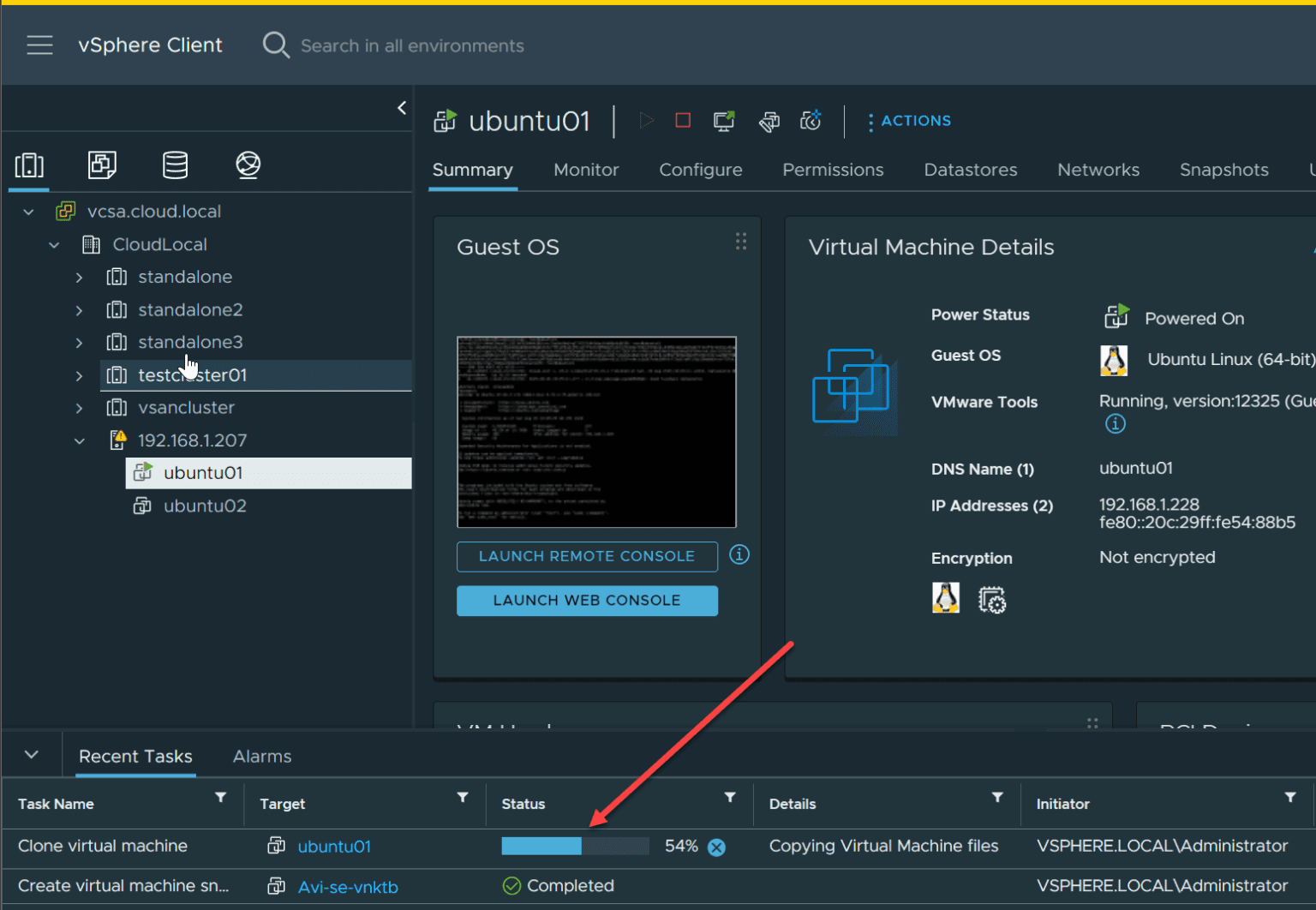Screen dimensions: 1316x910
Task: Open the Storage inventory icon
Action: coord(175,165)
